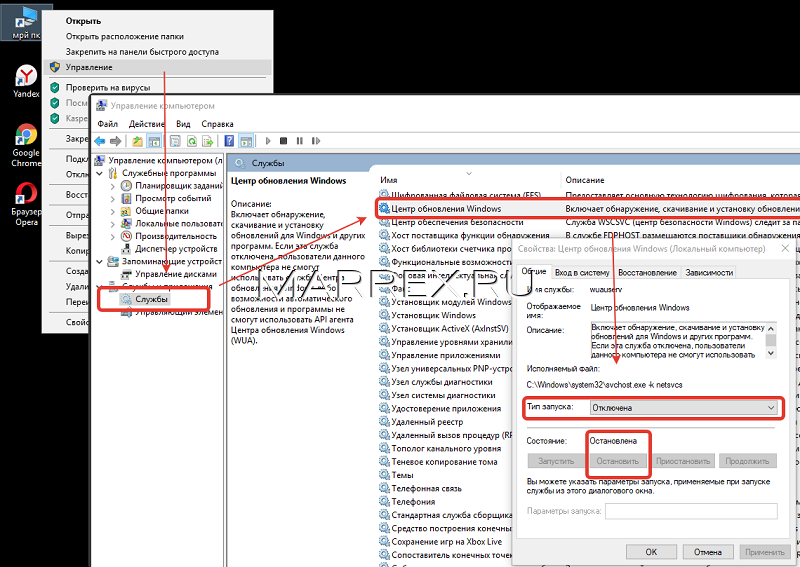
Task: Click the green Refresh toolbar icon
Action: pos(192,141)
